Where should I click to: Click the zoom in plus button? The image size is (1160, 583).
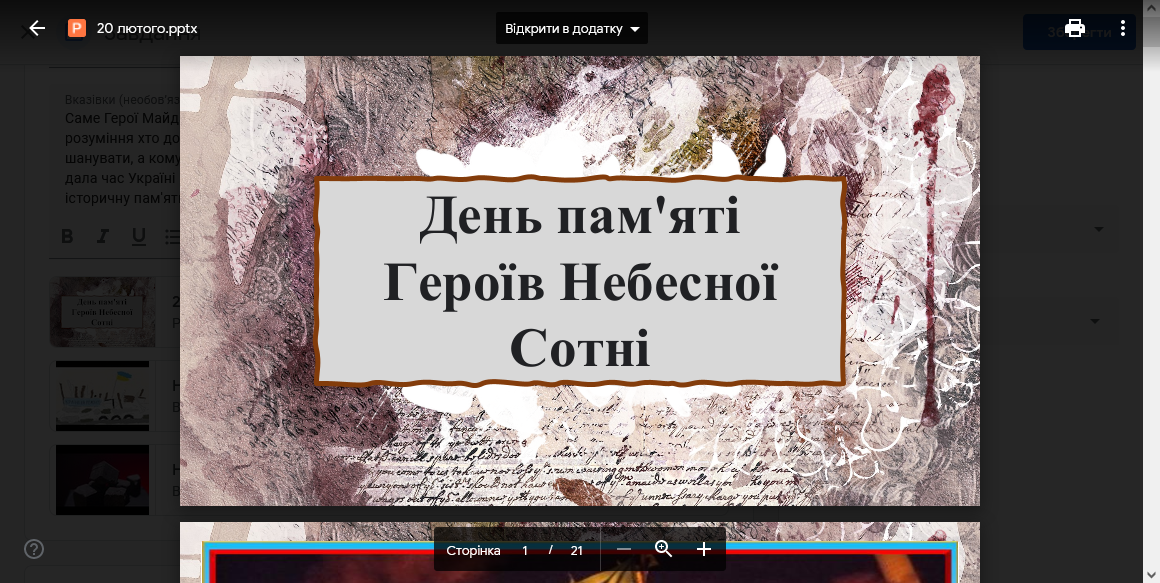(704, 550)
